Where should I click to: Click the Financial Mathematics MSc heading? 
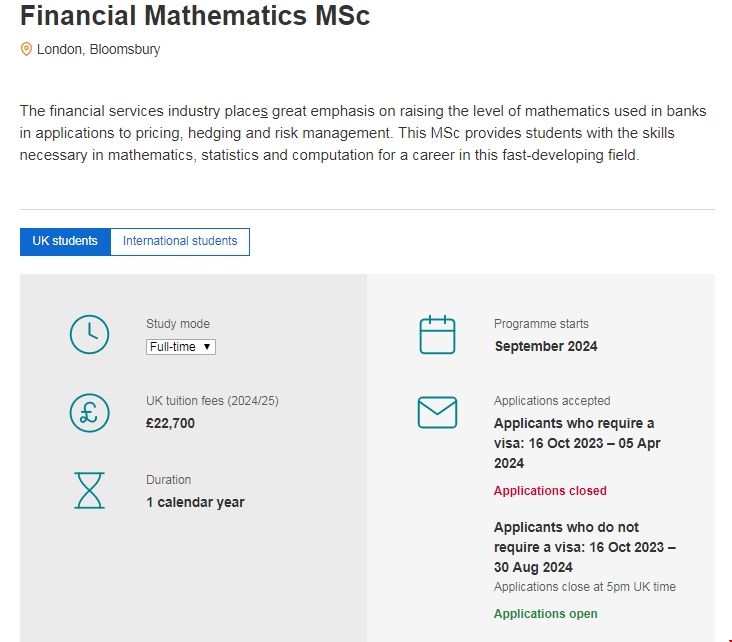click(x=195, y=16)
